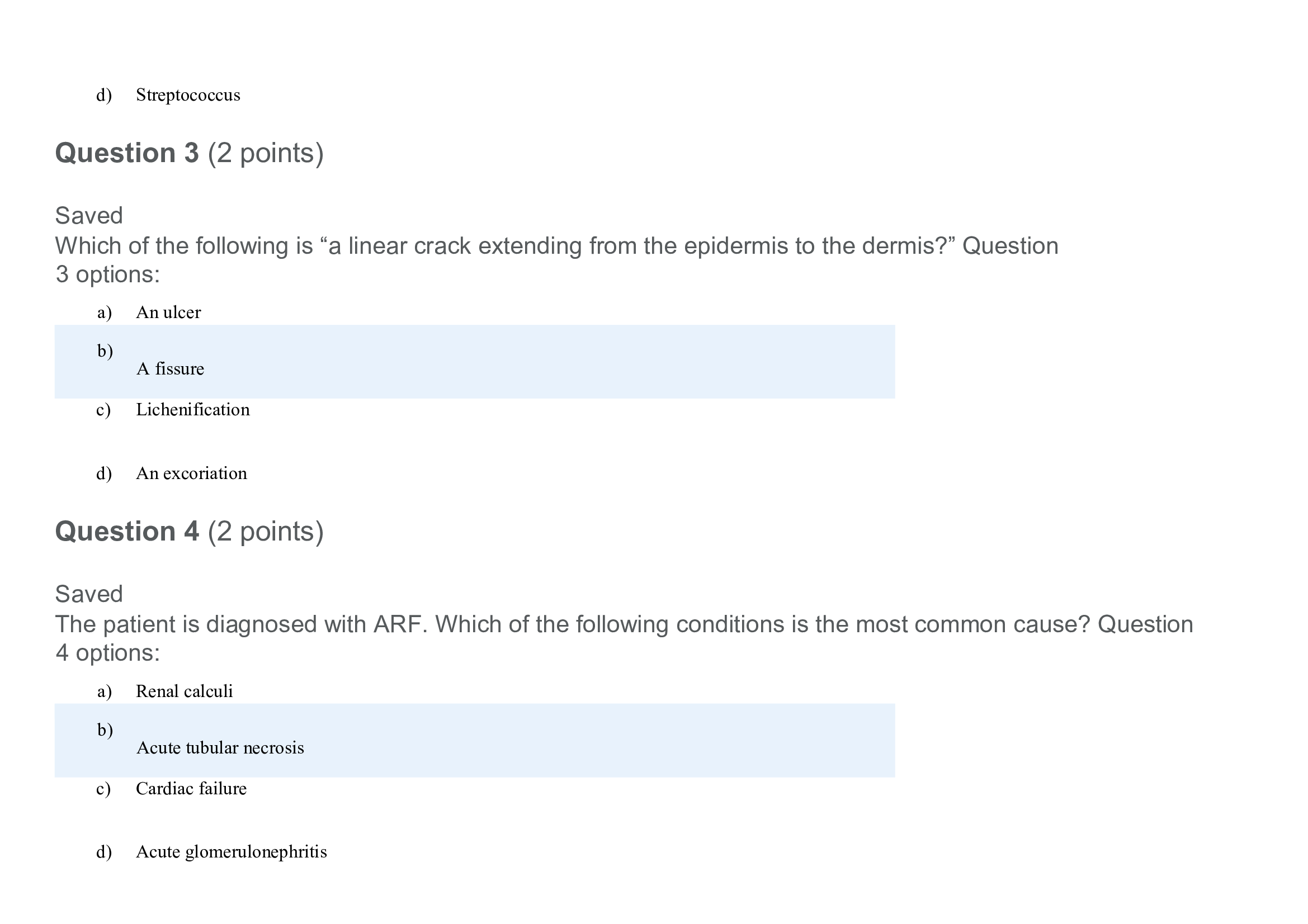This screenshot has width=1308, height=924.
Task: Click the bold Question 4 heading
Action: click(126, 532)
